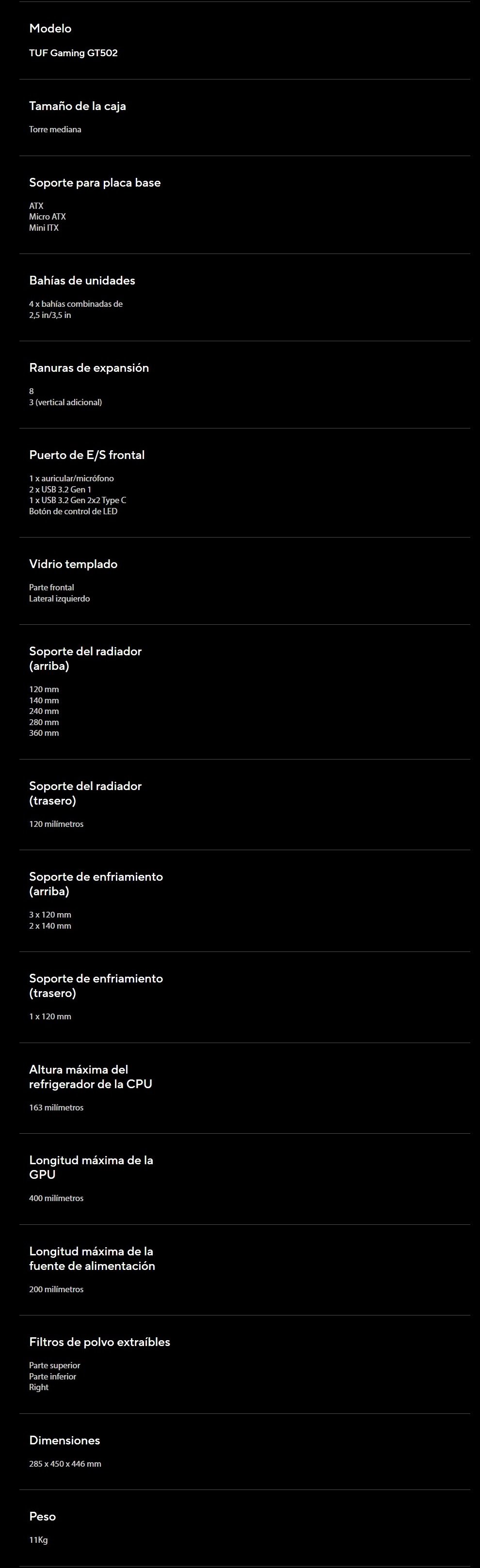Screen dimensions: 480x1568
Task: Click the 11Kg weight value
Action: pos(38,1540)
